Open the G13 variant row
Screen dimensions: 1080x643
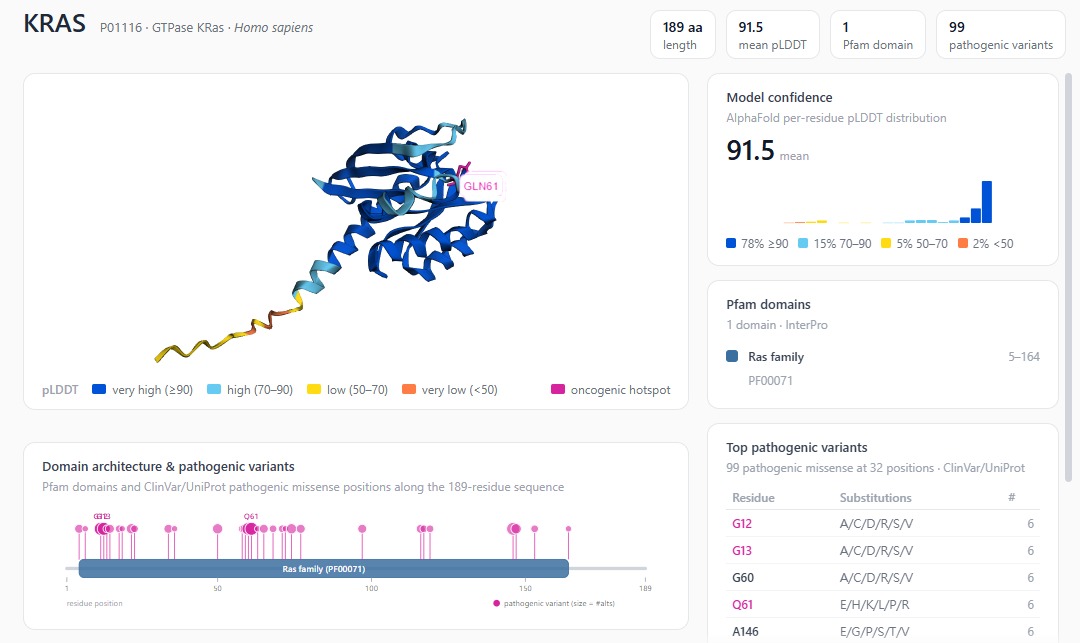(883, 551)
